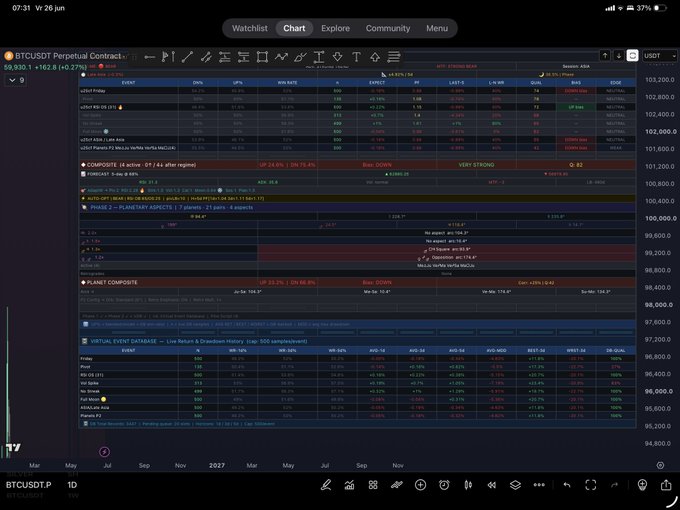680x510 pixels.
Task: Open the object tree layers icon
Action: [x=515, y=485]
